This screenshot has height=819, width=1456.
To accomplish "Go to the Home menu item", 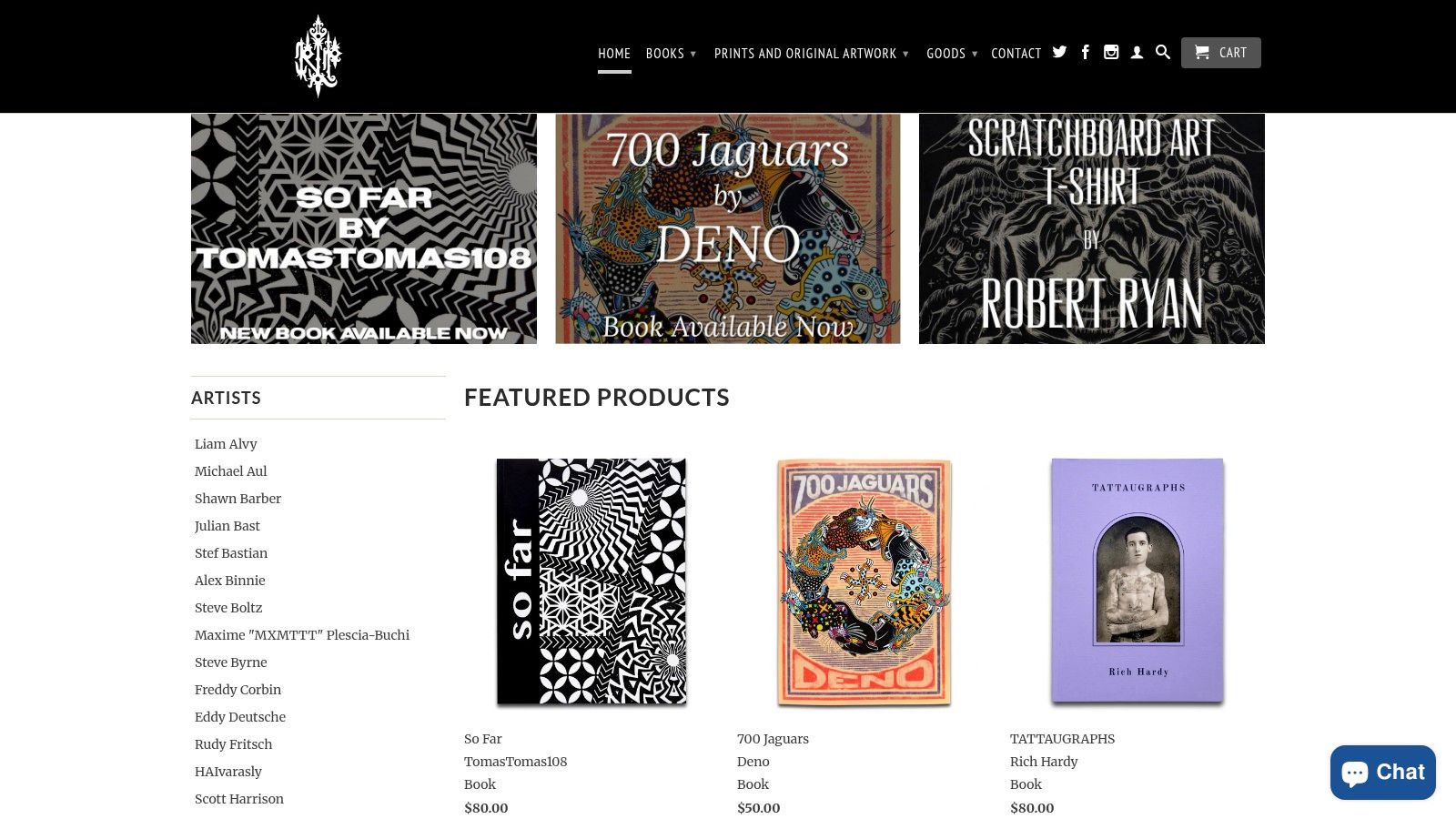I will pos(614,54).
